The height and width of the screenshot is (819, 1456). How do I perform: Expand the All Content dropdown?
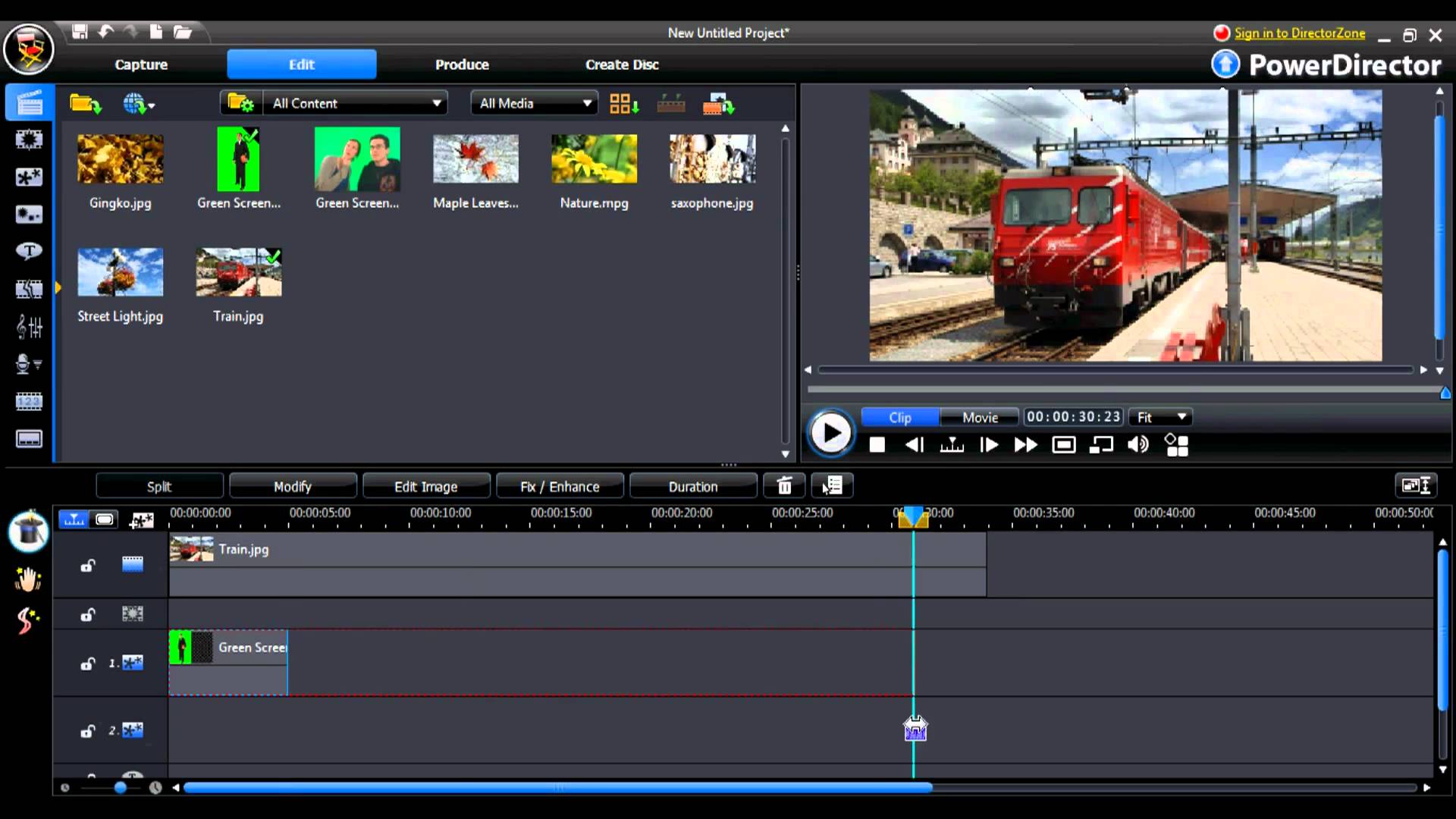coord(437,103)
